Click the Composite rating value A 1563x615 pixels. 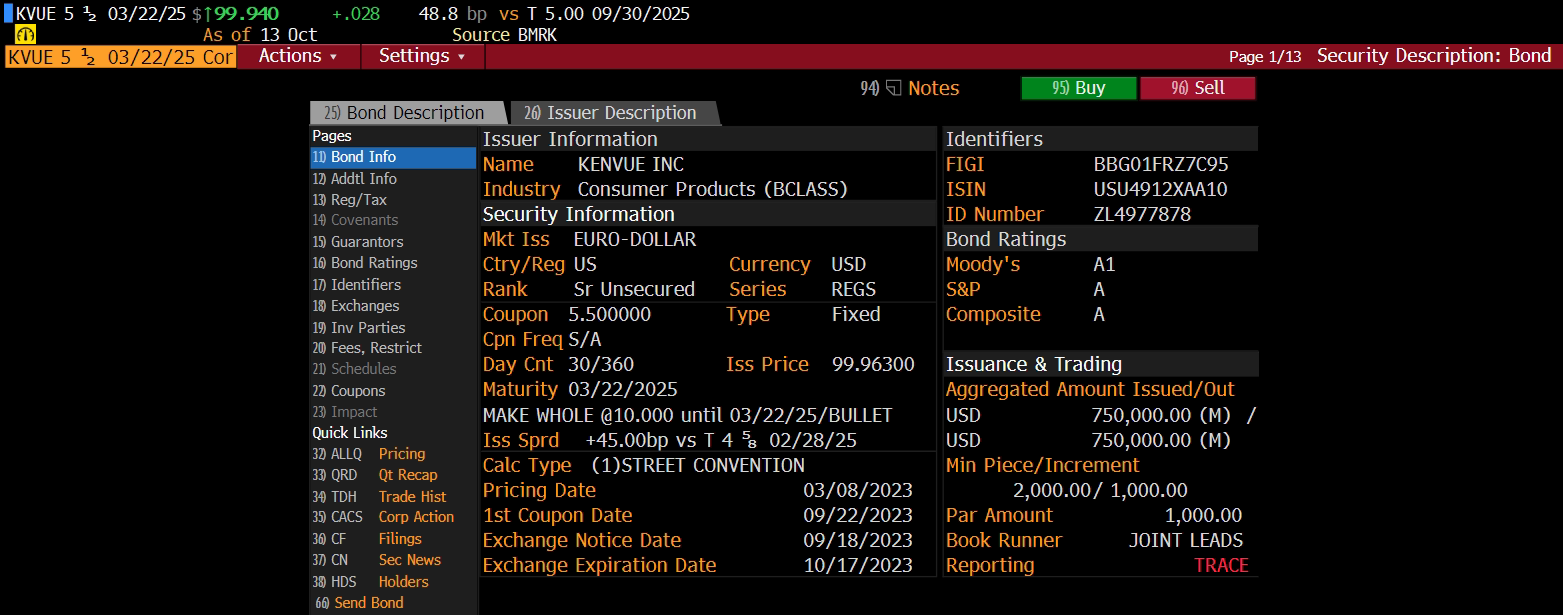point(1099,314)
